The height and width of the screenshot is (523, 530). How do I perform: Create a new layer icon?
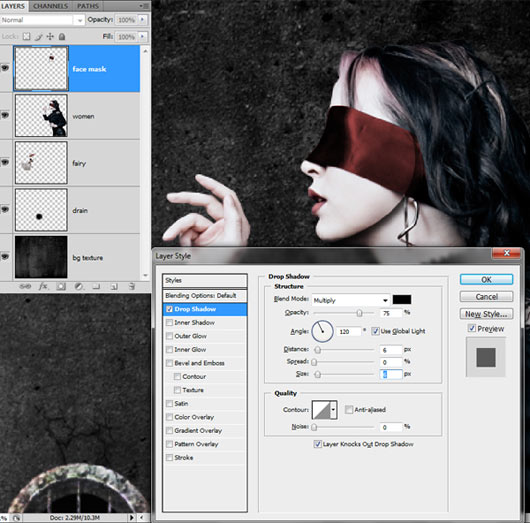(114, 287)
